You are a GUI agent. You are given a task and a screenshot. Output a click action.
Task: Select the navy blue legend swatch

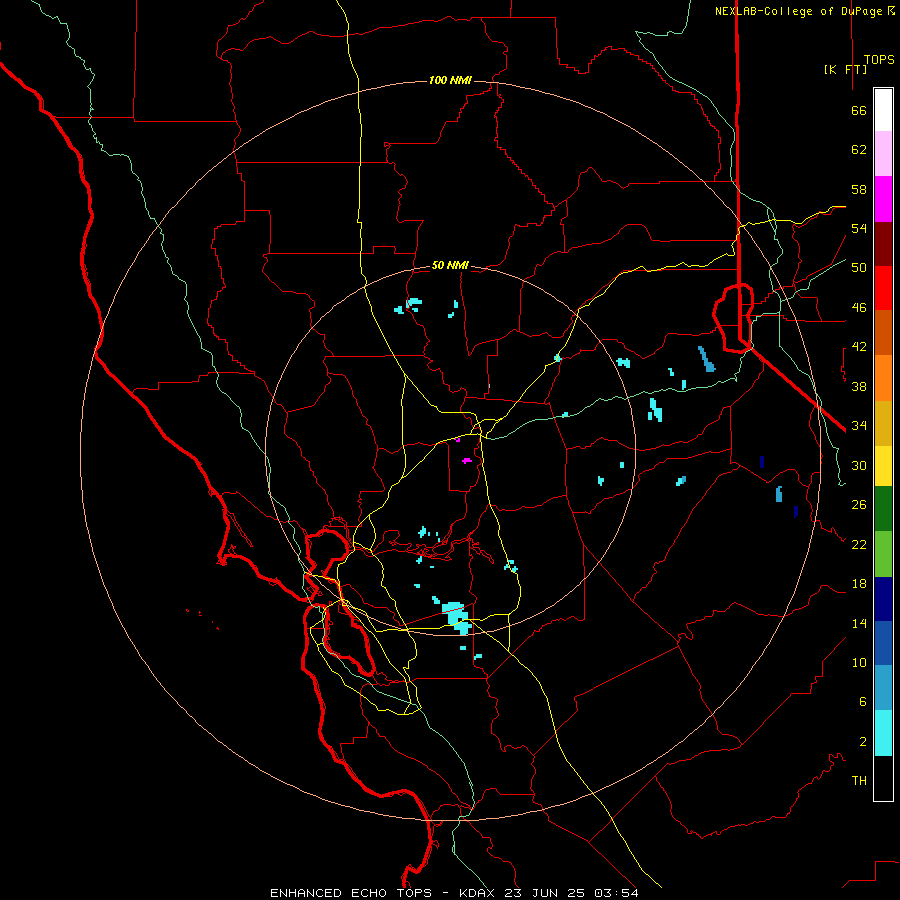[883, 599]
